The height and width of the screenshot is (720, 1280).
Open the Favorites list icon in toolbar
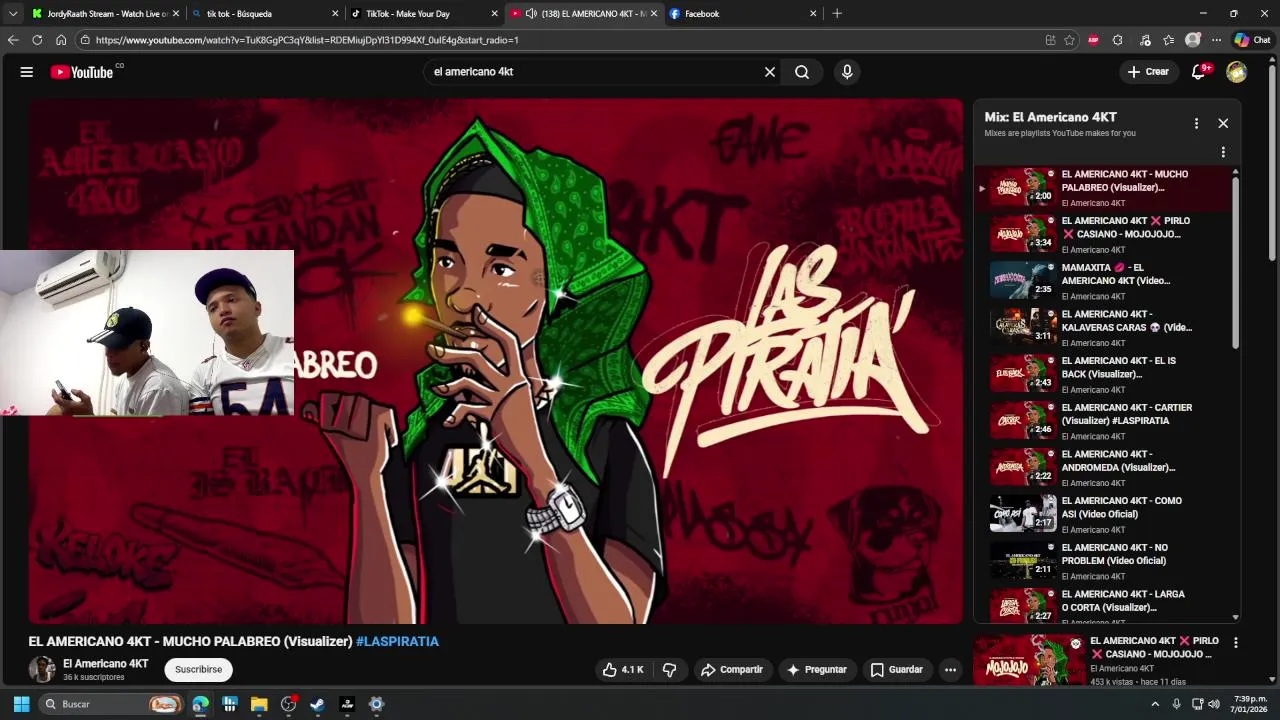click(1169, 40)
